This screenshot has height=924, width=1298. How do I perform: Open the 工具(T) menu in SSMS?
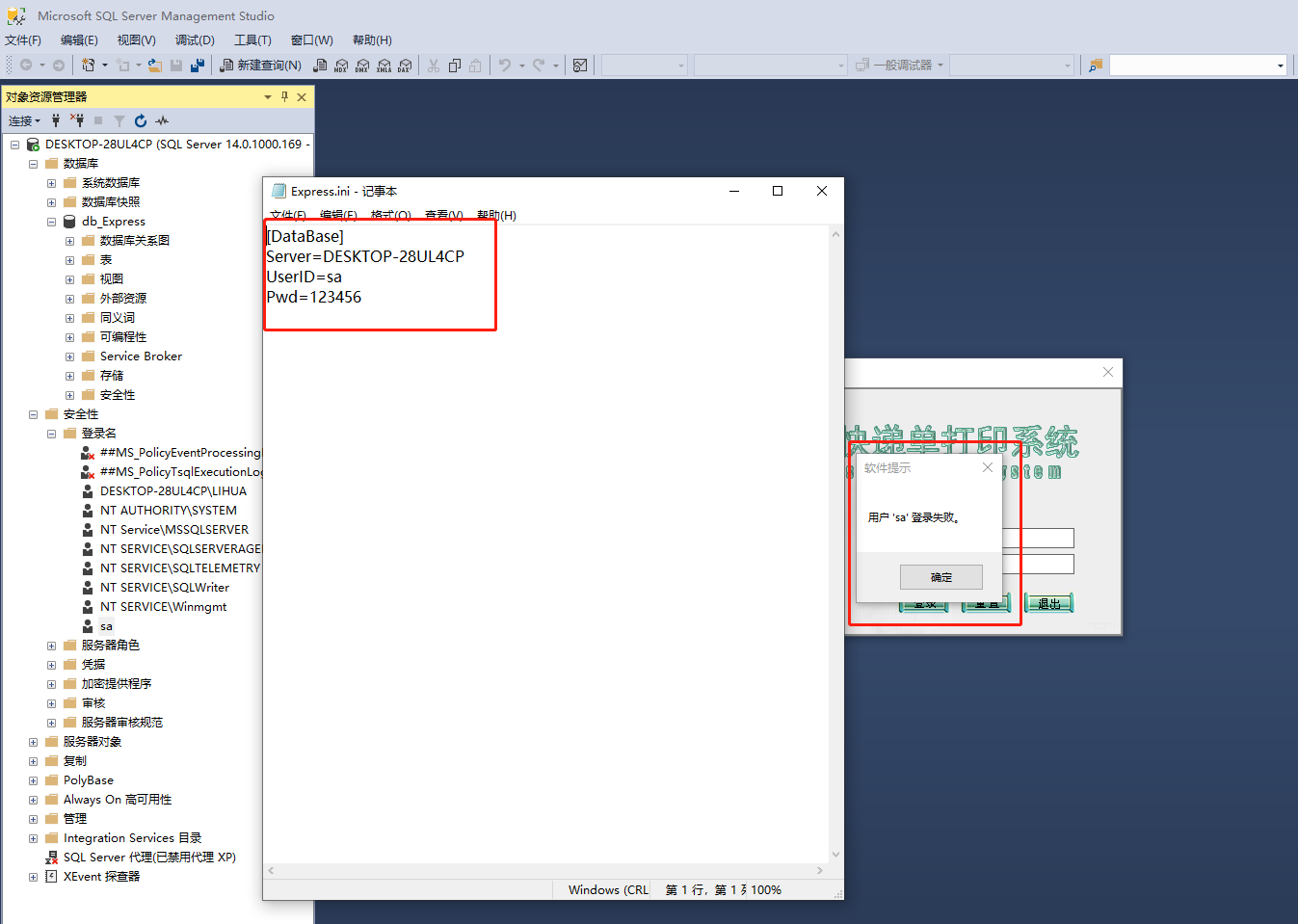[252, 40]
